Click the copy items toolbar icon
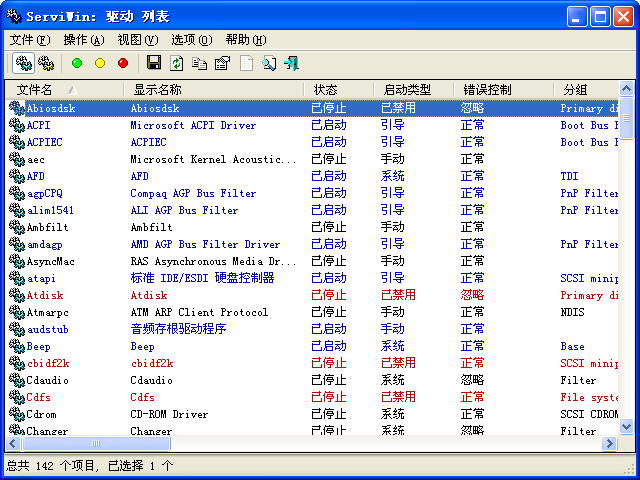This screenshot has width=640, height=480. pos(200,63)
